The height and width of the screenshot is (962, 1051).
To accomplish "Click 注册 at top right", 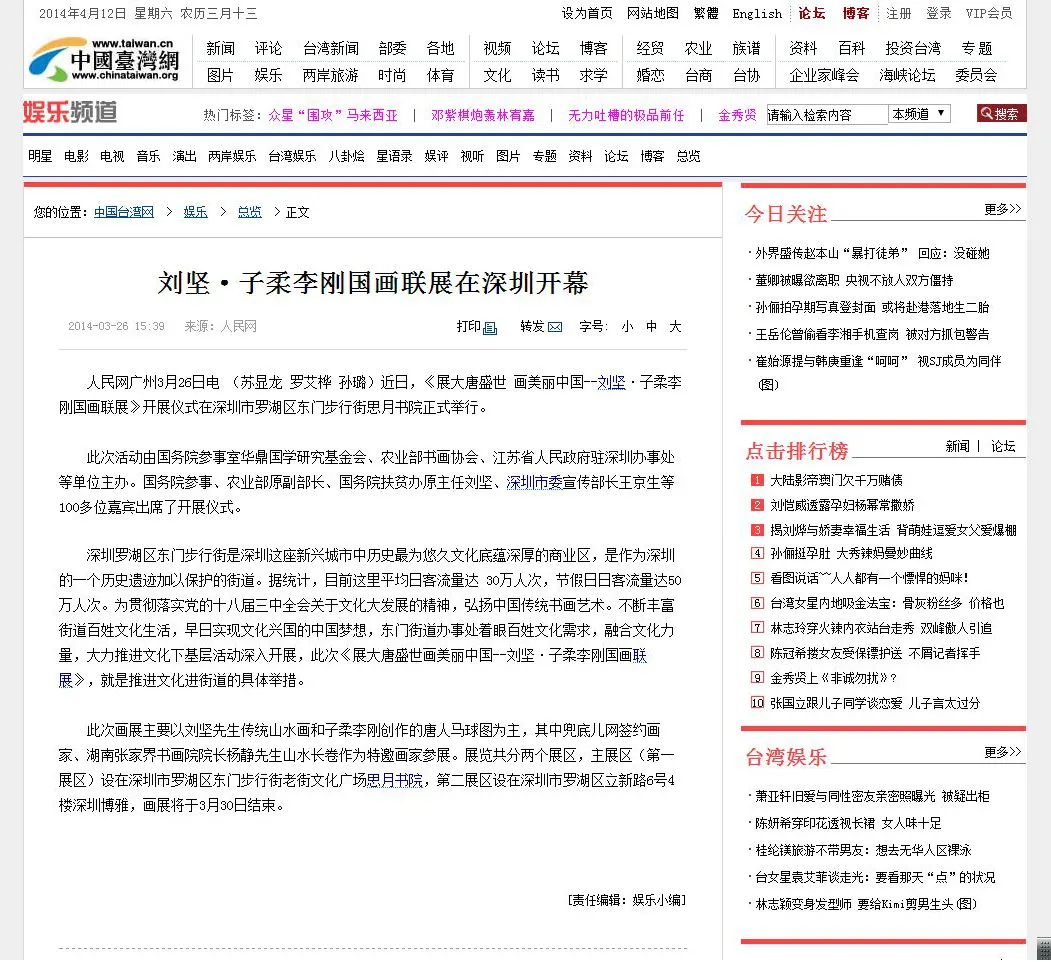I will coord(898,13).
